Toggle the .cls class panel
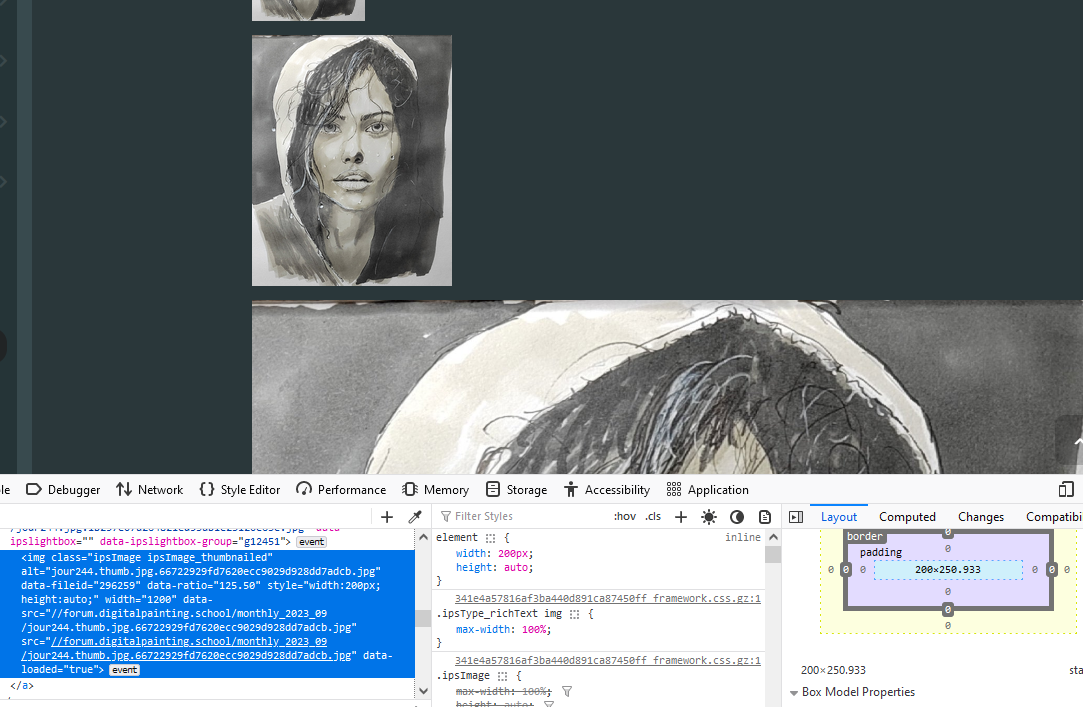 point(653,516)
